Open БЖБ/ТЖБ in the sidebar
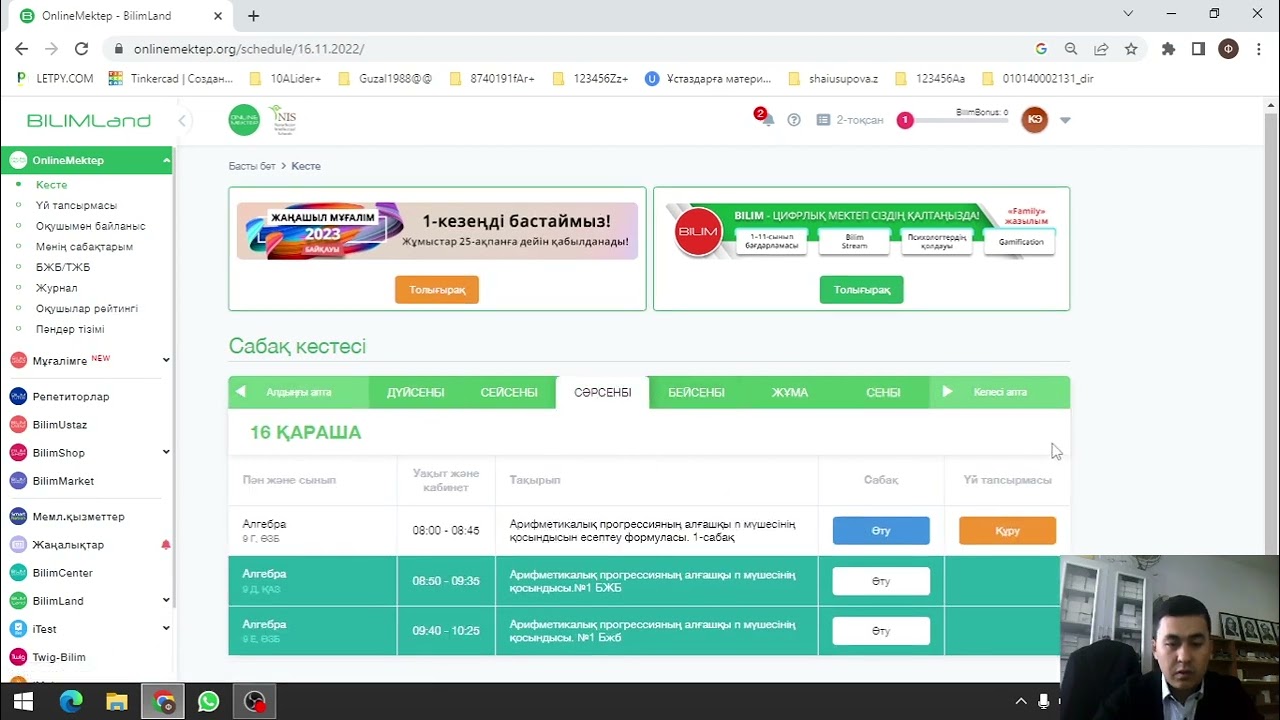Viewport: 1280px width, 720px height. tap(63, 267)
